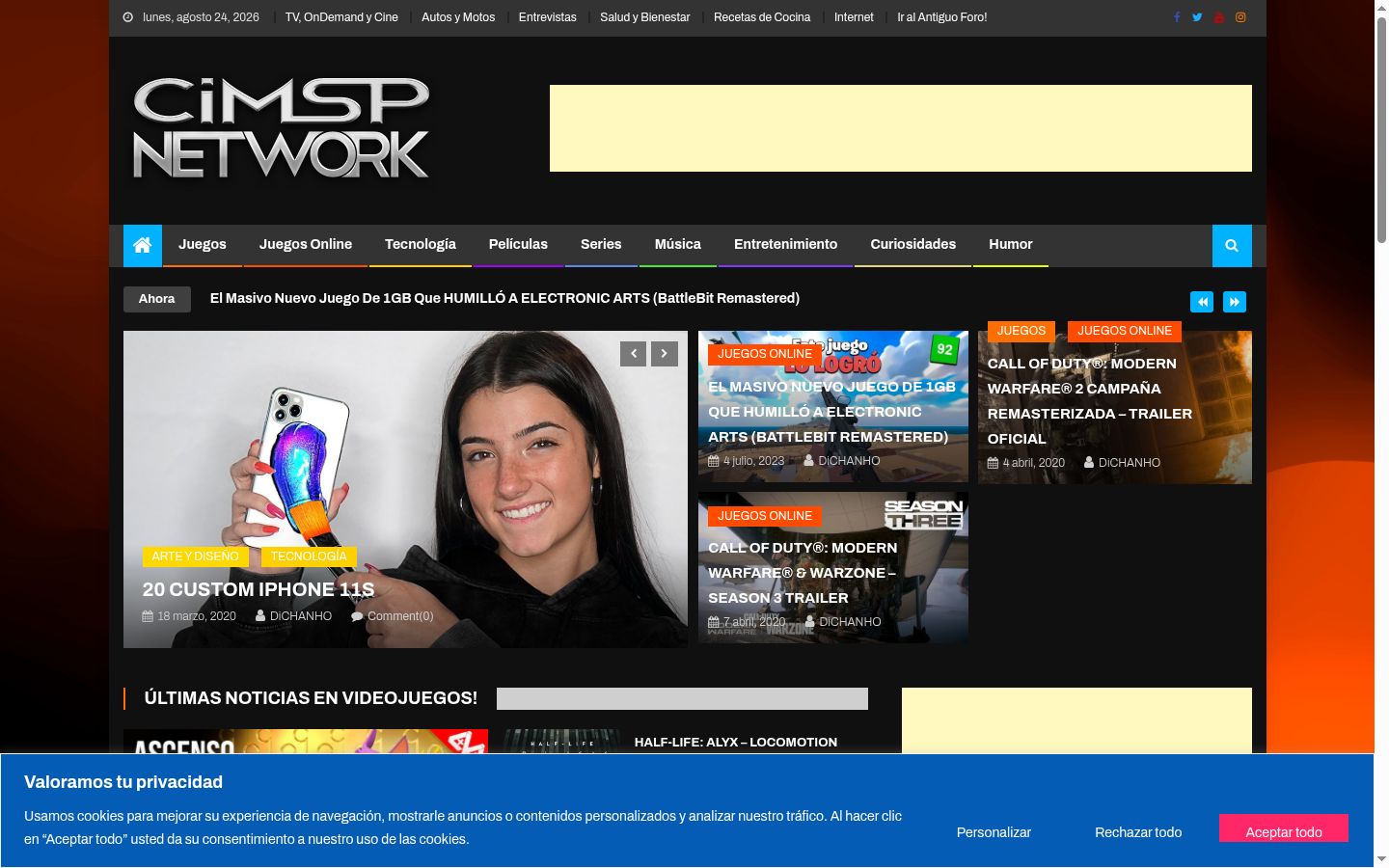Open the Instagram social icon
Screen dimensions: 1389x868
click(x=1240, y=17)
